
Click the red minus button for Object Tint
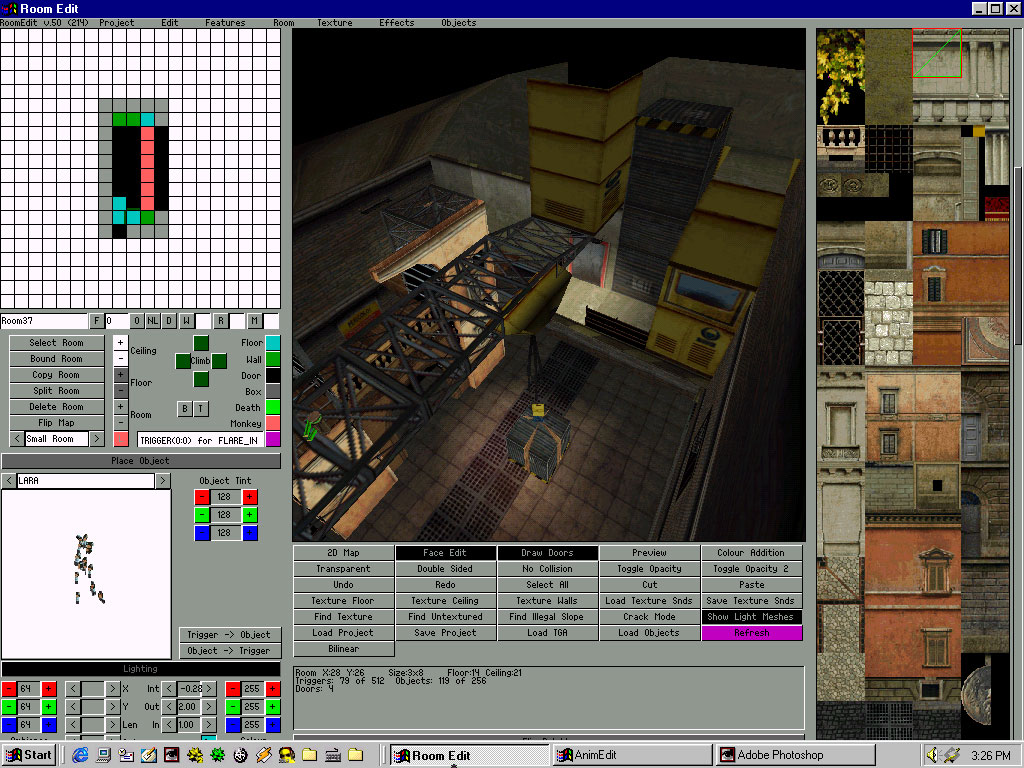[202, 497]
